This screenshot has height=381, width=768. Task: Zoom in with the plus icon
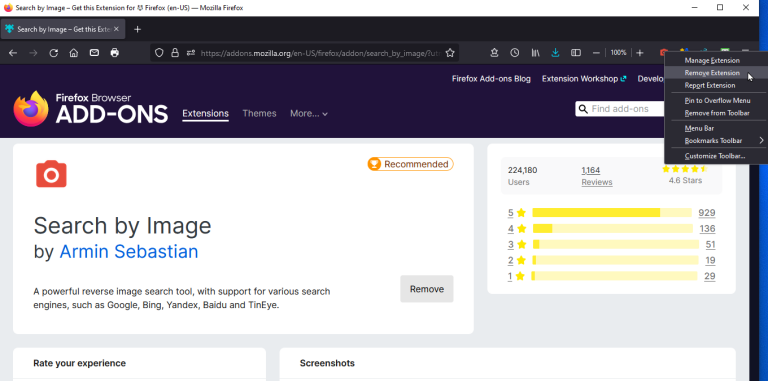click(x=640, y=53)
